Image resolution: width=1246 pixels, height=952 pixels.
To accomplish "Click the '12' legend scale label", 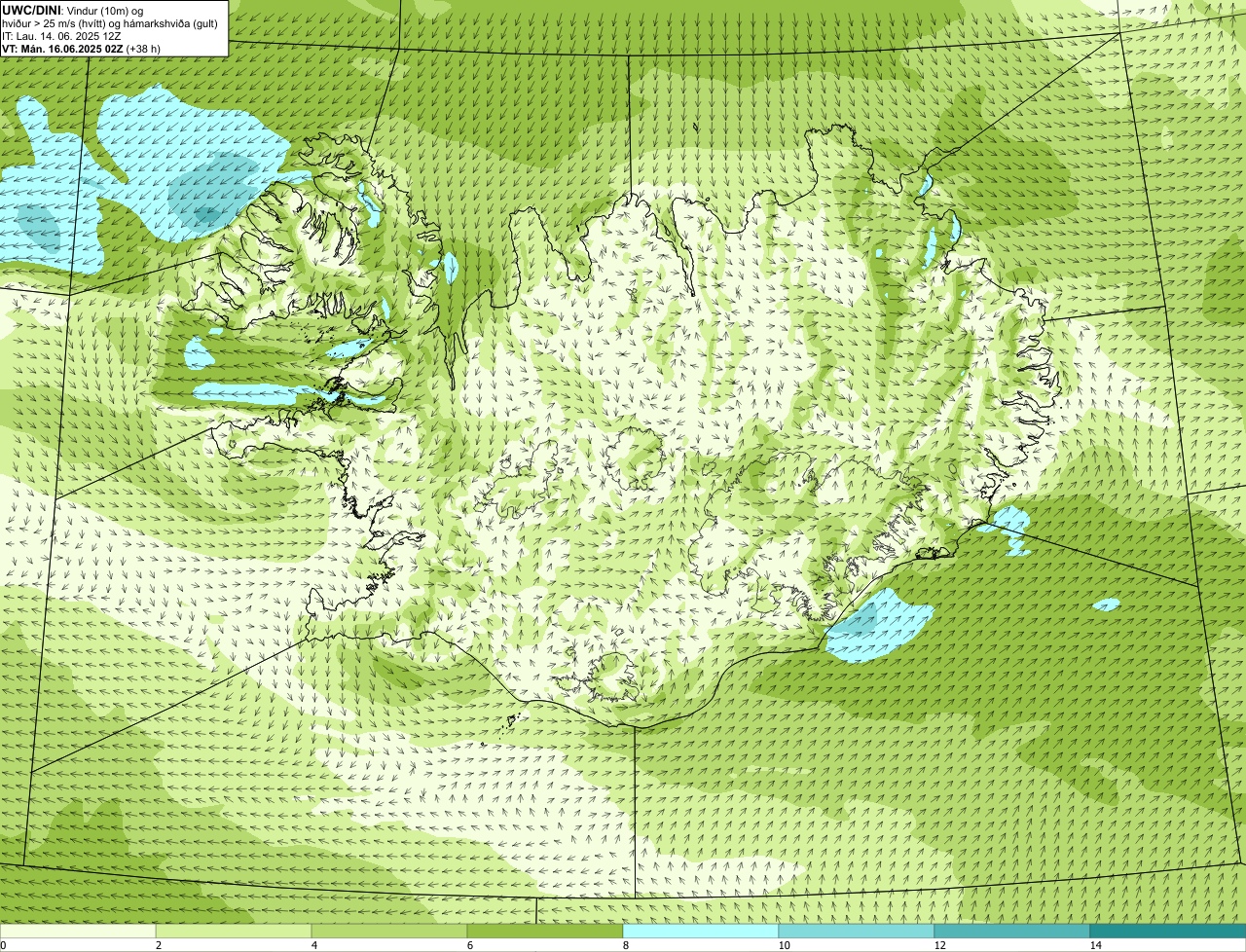I will [939, 945].
